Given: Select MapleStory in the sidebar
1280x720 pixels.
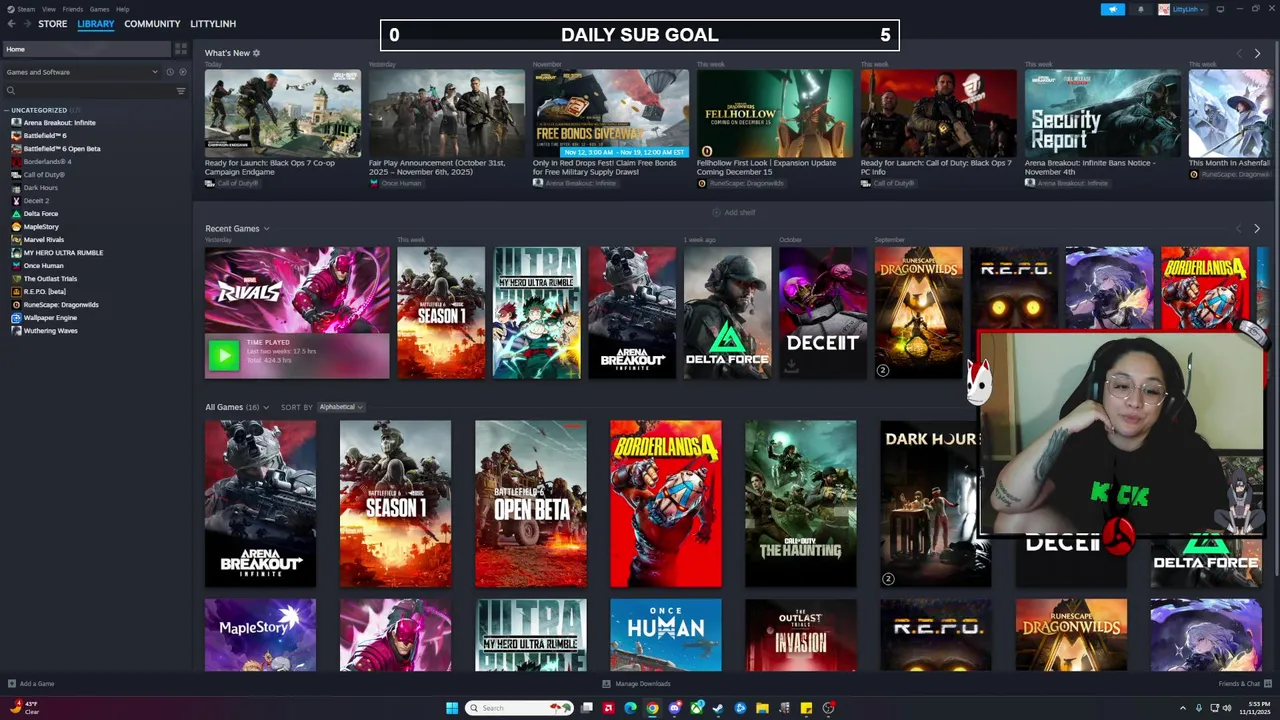Looking at the screenshot, I should point(41,227).
